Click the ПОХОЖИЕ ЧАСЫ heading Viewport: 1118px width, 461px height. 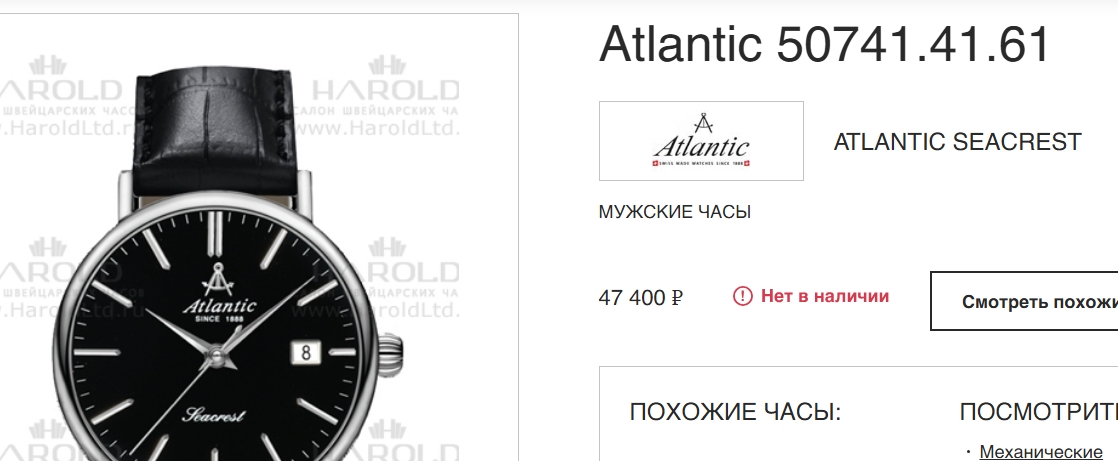[x=735, y=412]
